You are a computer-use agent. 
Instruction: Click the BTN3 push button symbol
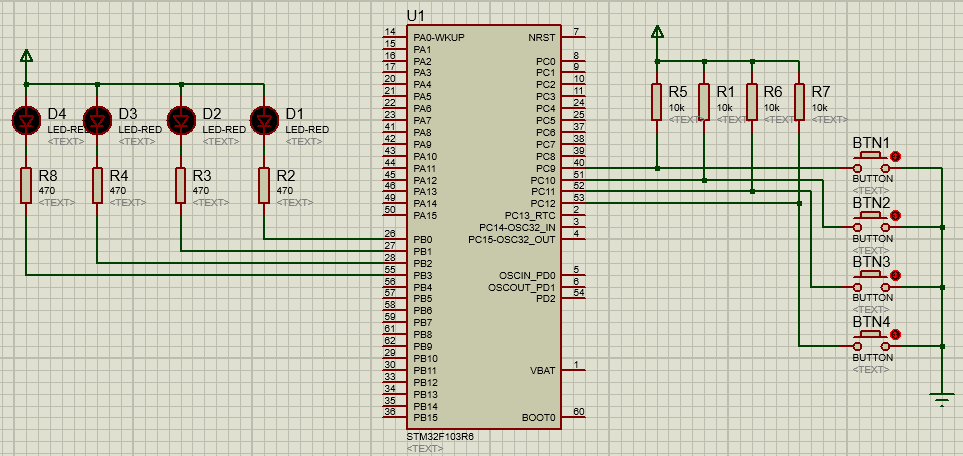tap(871, 281)
